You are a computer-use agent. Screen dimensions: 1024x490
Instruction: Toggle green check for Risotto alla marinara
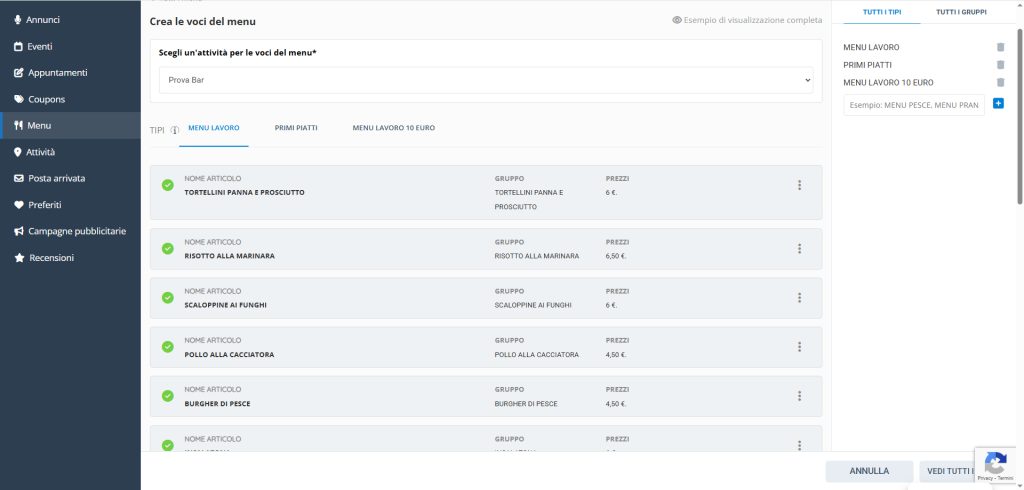(x=167, y=249)
